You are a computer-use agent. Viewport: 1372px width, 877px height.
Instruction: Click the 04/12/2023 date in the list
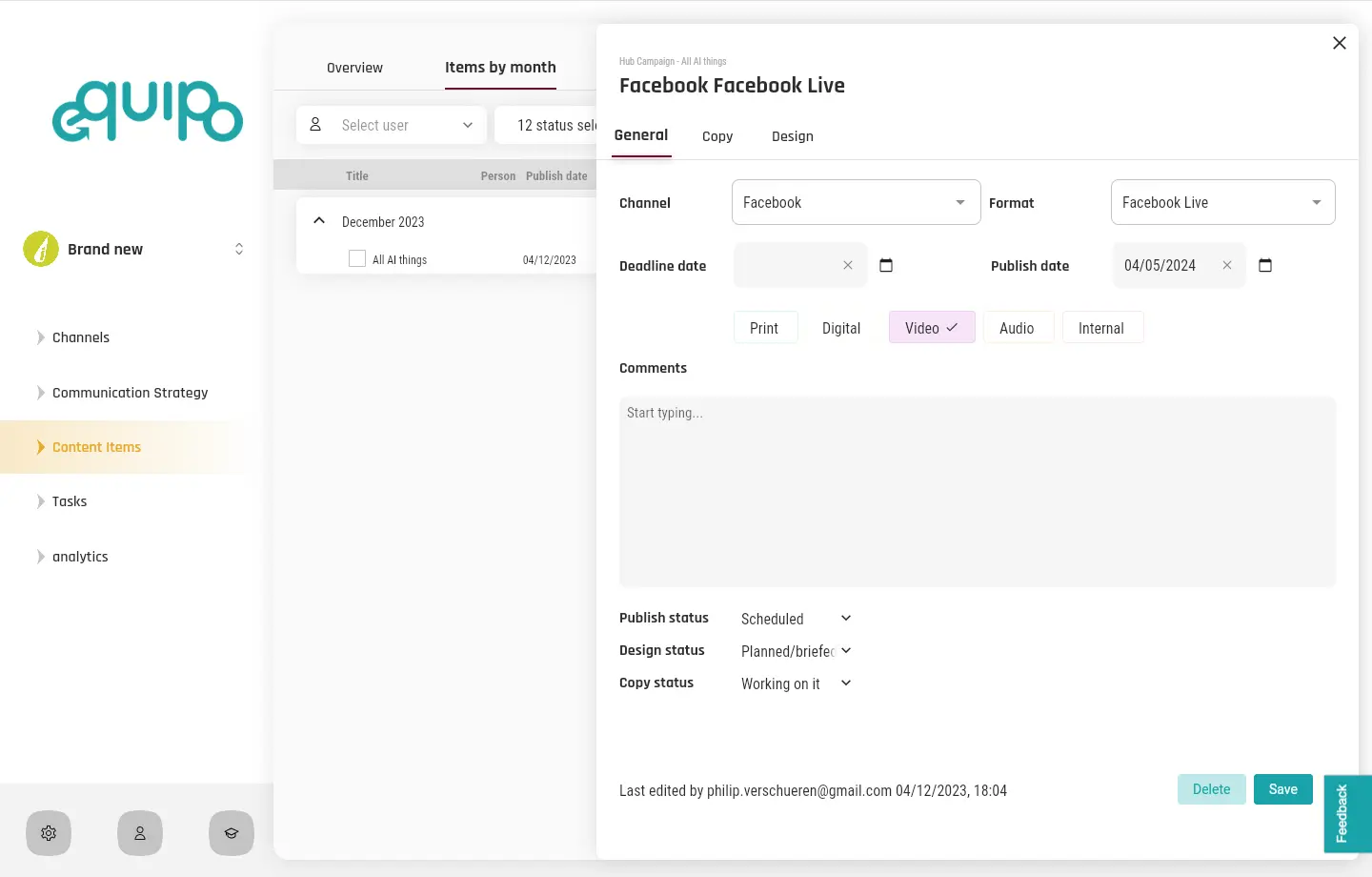pos(550,259)
